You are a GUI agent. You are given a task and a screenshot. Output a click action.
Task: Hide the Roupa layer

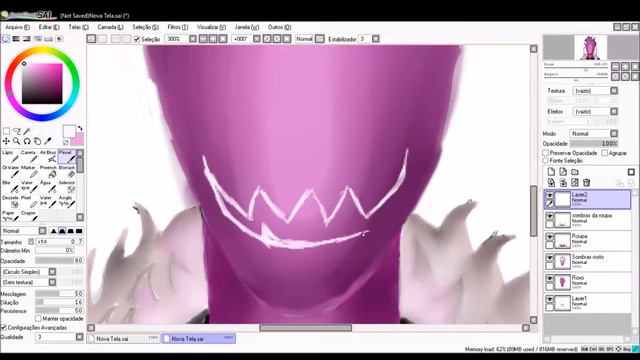550,237
